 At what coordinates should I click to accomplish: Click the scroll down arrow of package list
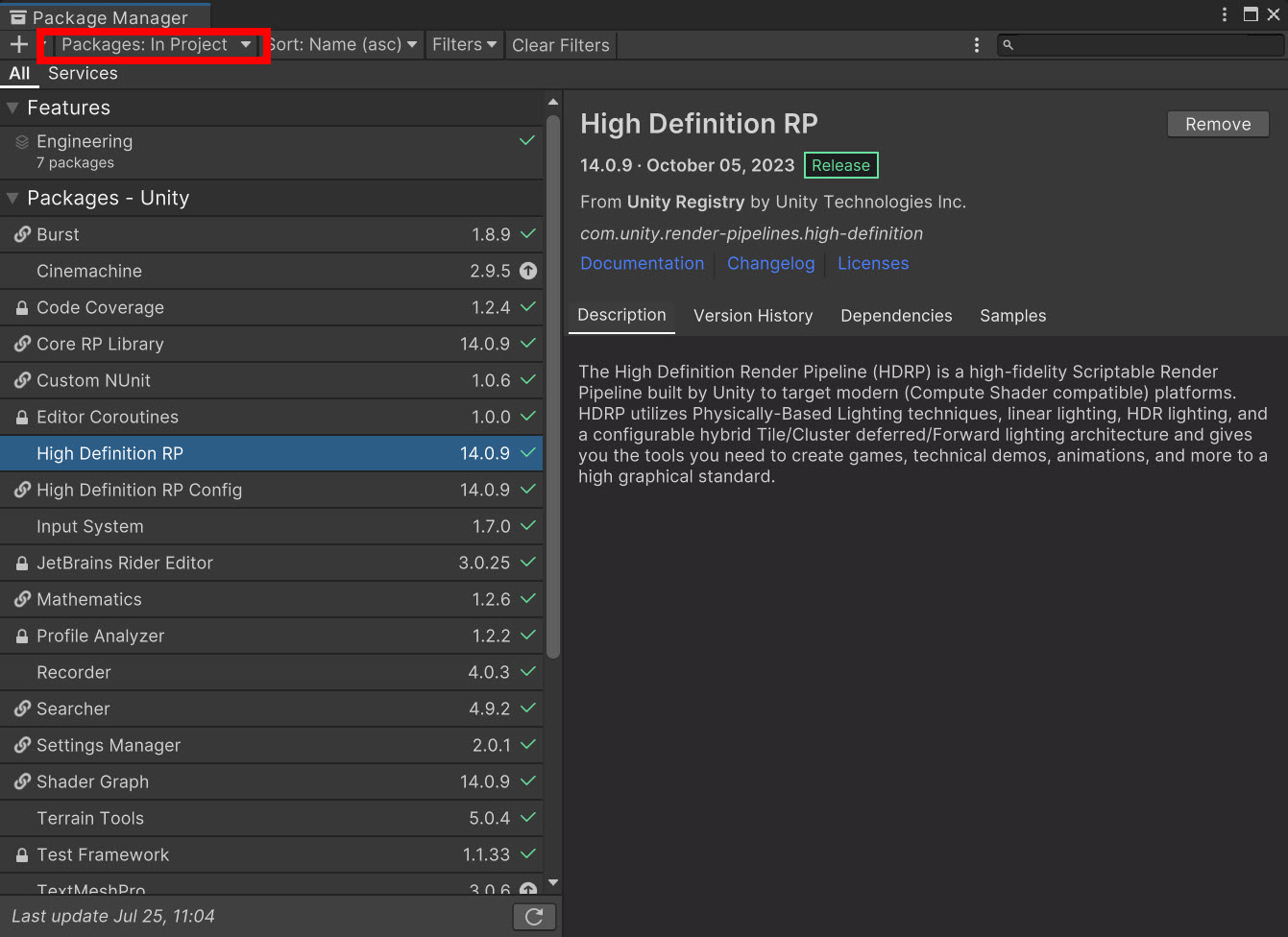click(x=553, y=883)
